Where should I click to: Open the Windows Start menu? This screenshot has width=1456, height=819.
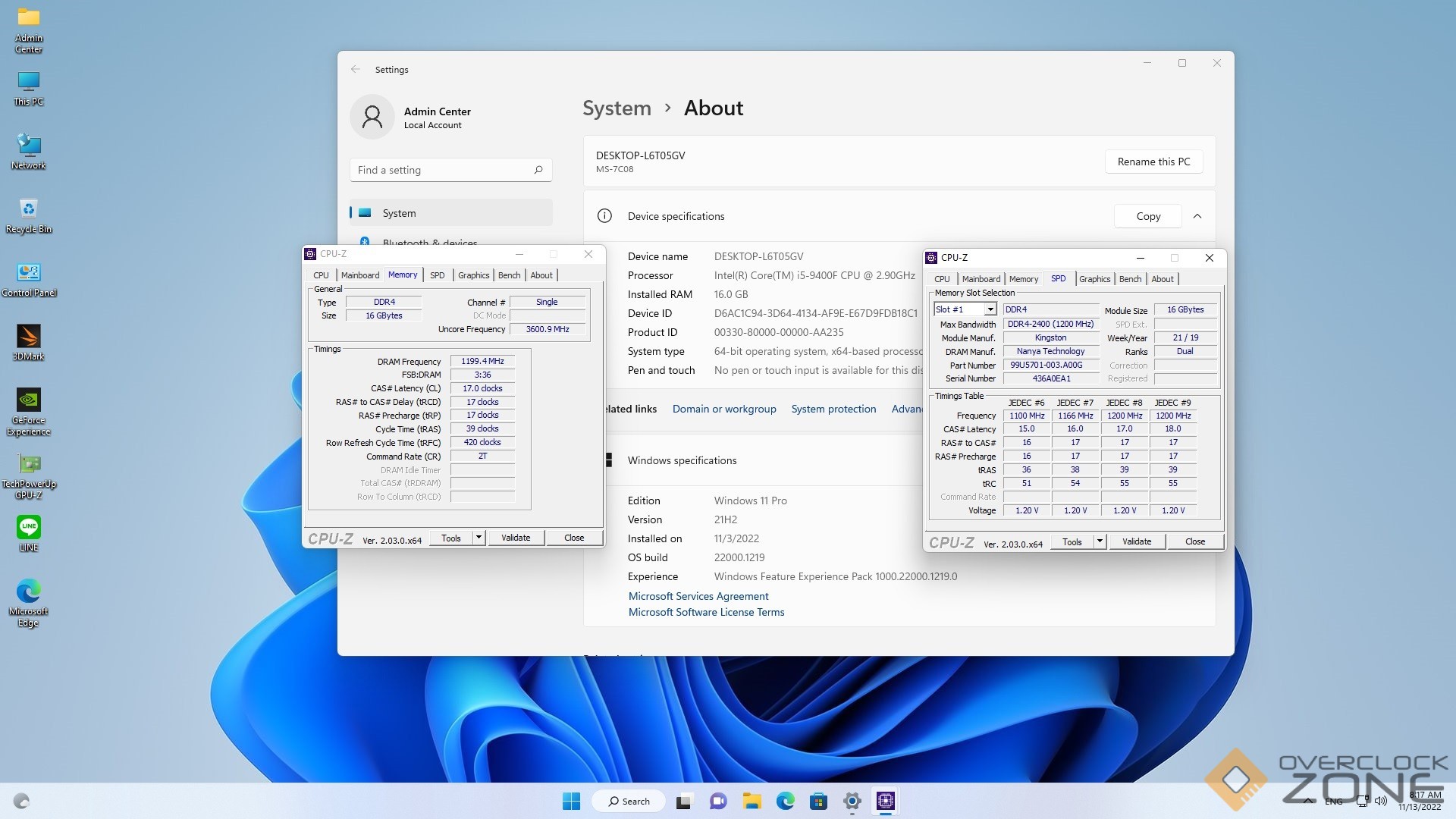tap(571, 801)
